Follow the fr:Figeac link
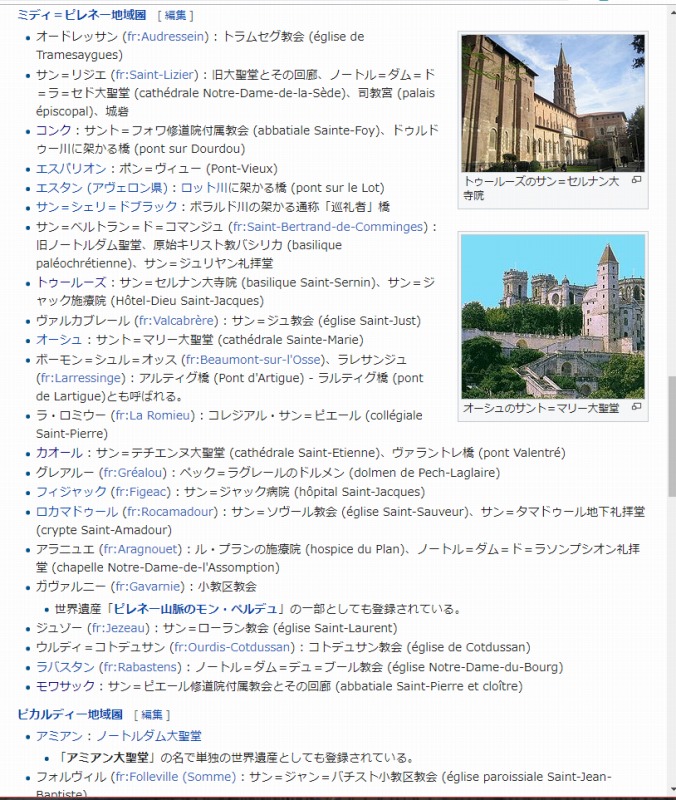This screenshot has width=676, height=800. coord(141,492)
